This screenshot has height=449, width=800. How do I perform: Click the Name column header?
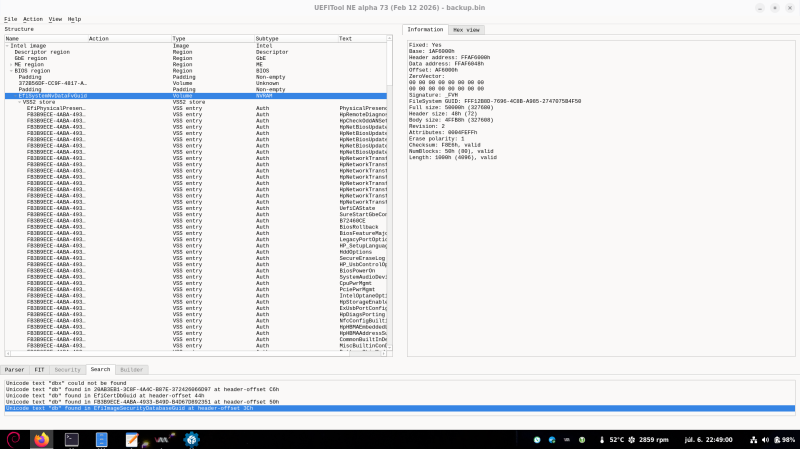46,39
